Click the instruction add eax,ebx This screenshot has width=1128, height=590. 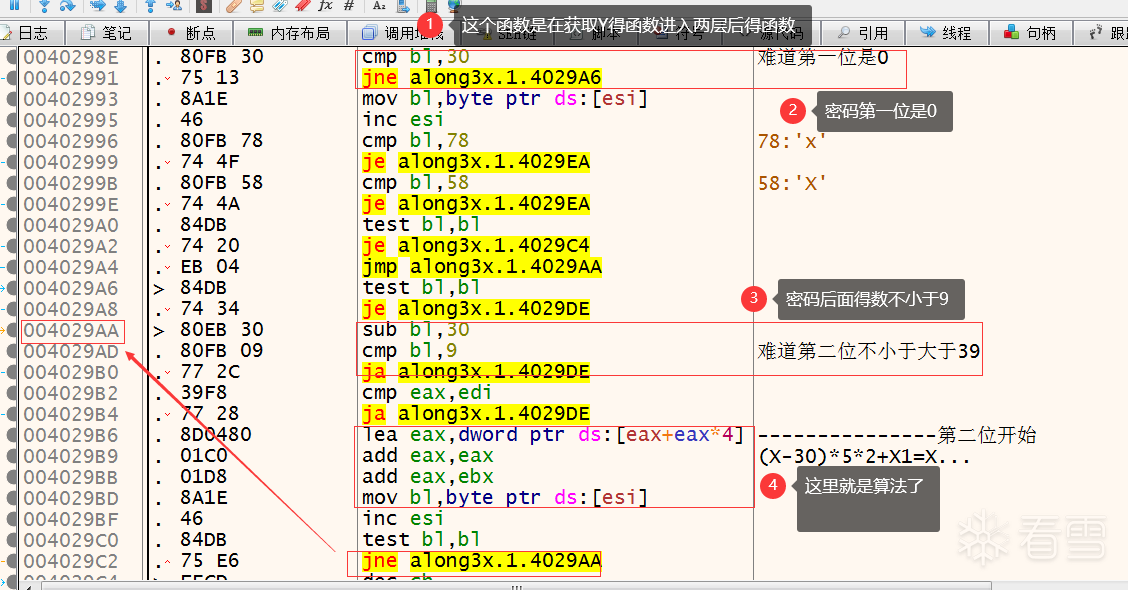[427, 477]
